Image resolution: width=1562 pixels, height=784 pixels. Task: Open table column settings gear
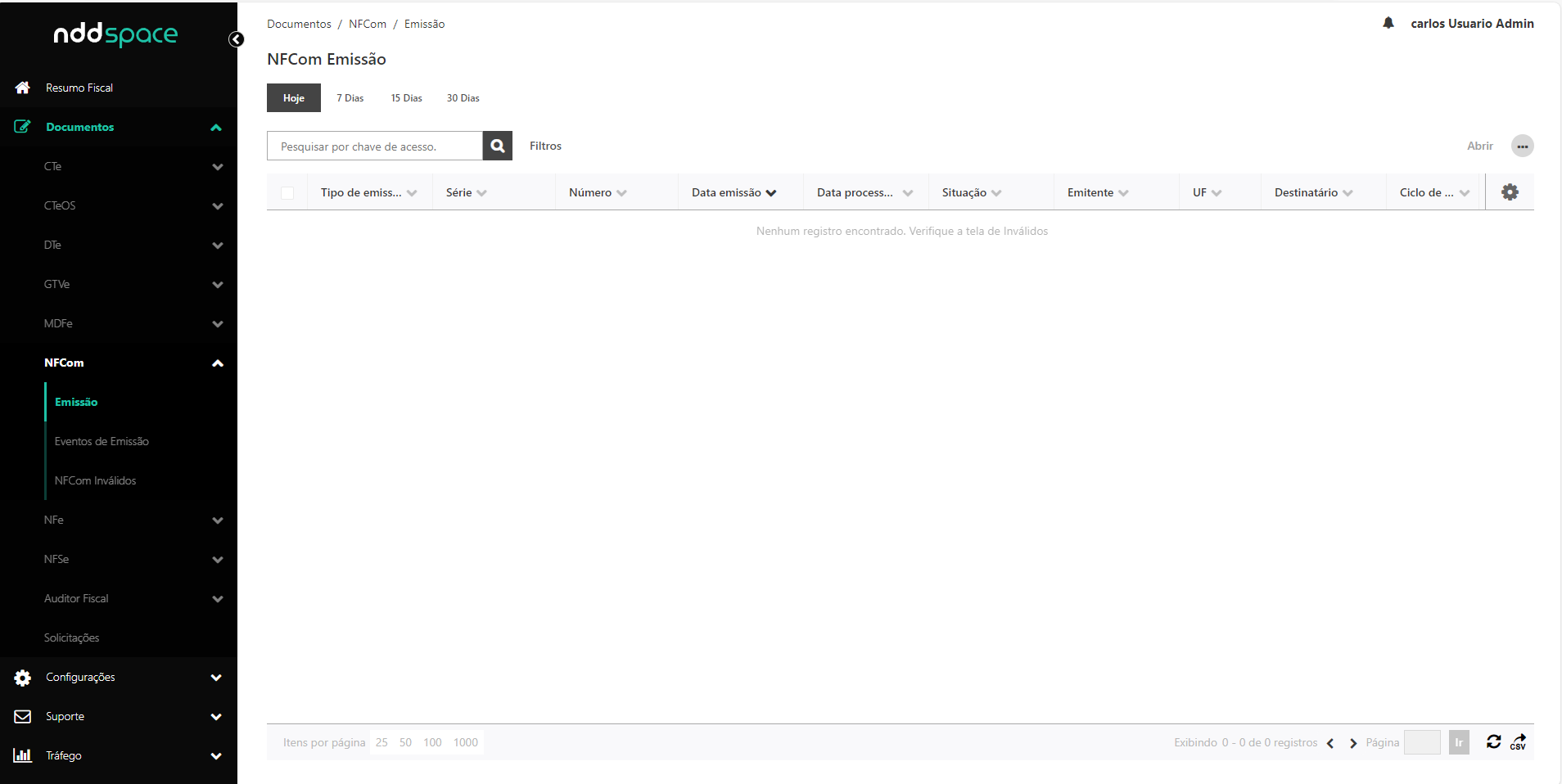coord(1509,192)
